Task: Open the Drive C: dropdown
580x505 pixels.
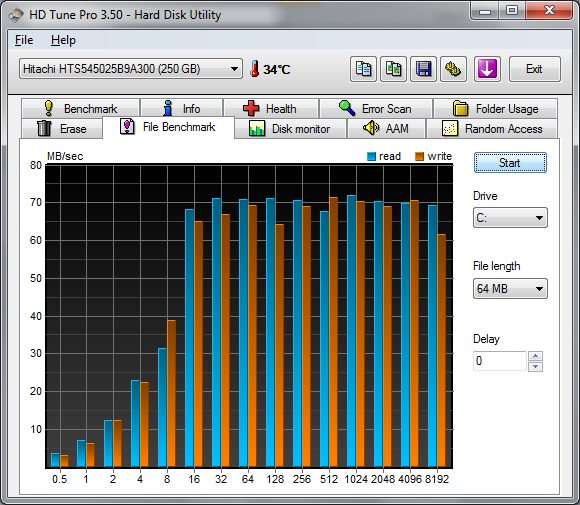Action: (x=510, y=218)
